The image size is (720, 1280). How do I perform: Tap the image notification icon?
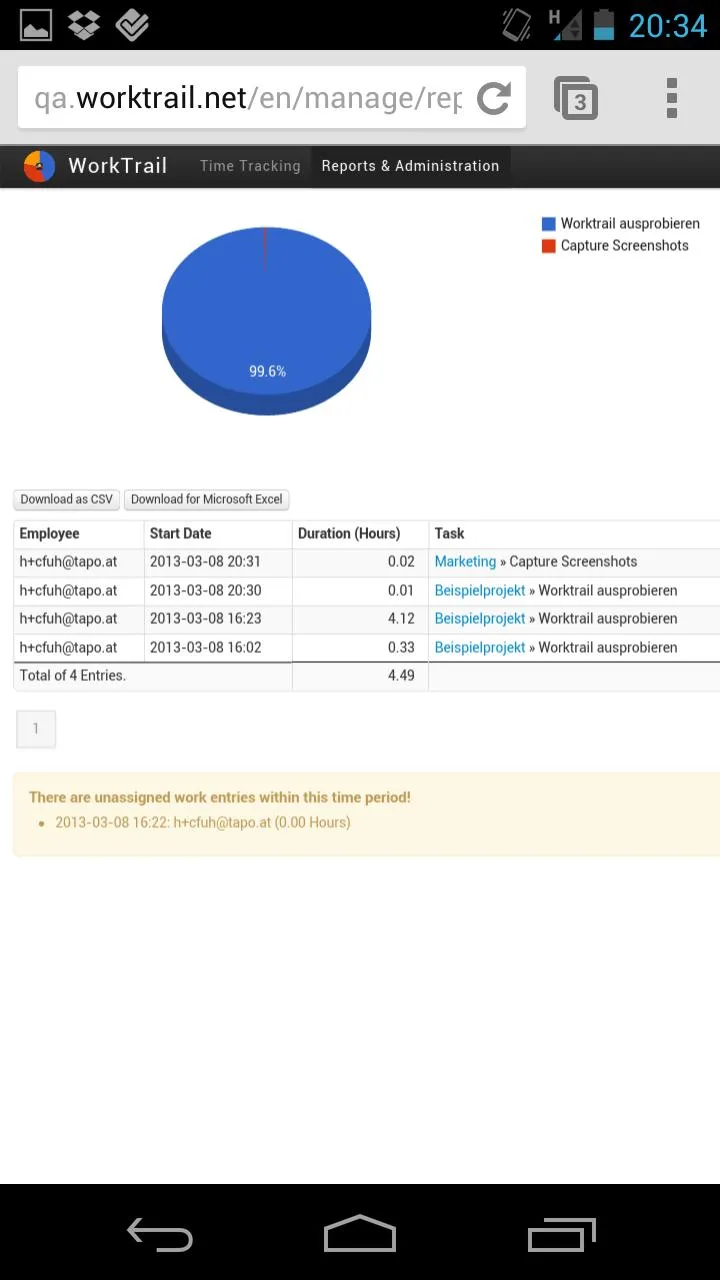(36, 25)
